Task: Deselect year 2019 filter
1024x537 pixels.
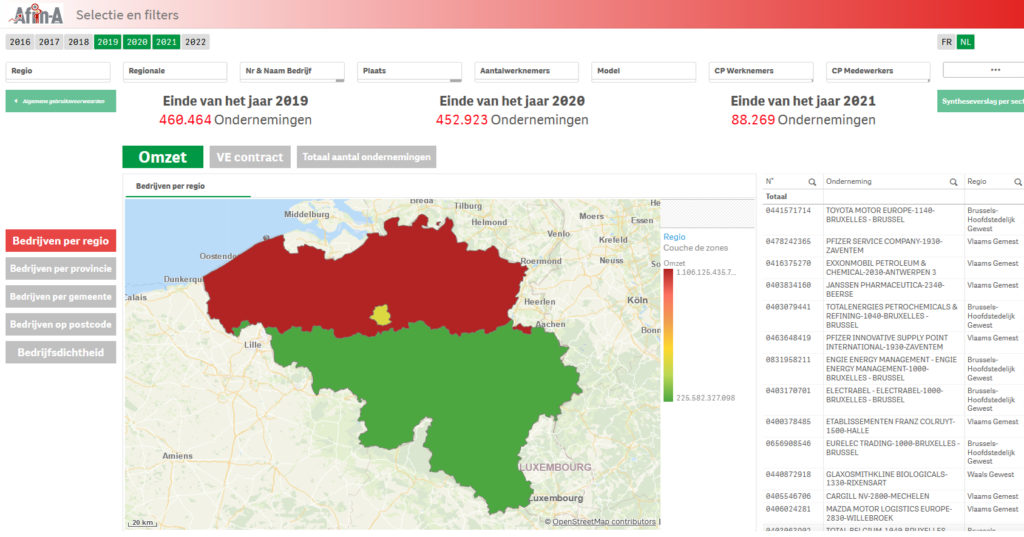Action: [108, 42]
